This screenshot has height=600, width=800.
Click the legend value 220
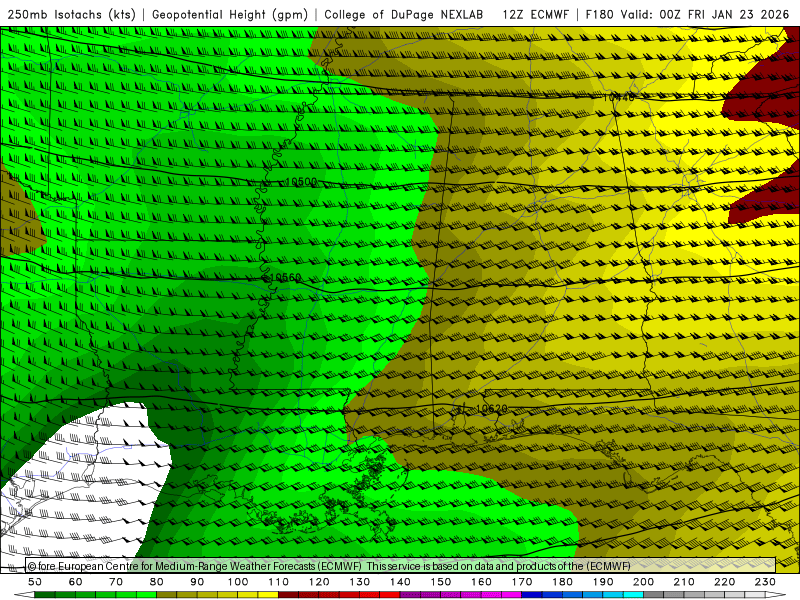(724, 582)
